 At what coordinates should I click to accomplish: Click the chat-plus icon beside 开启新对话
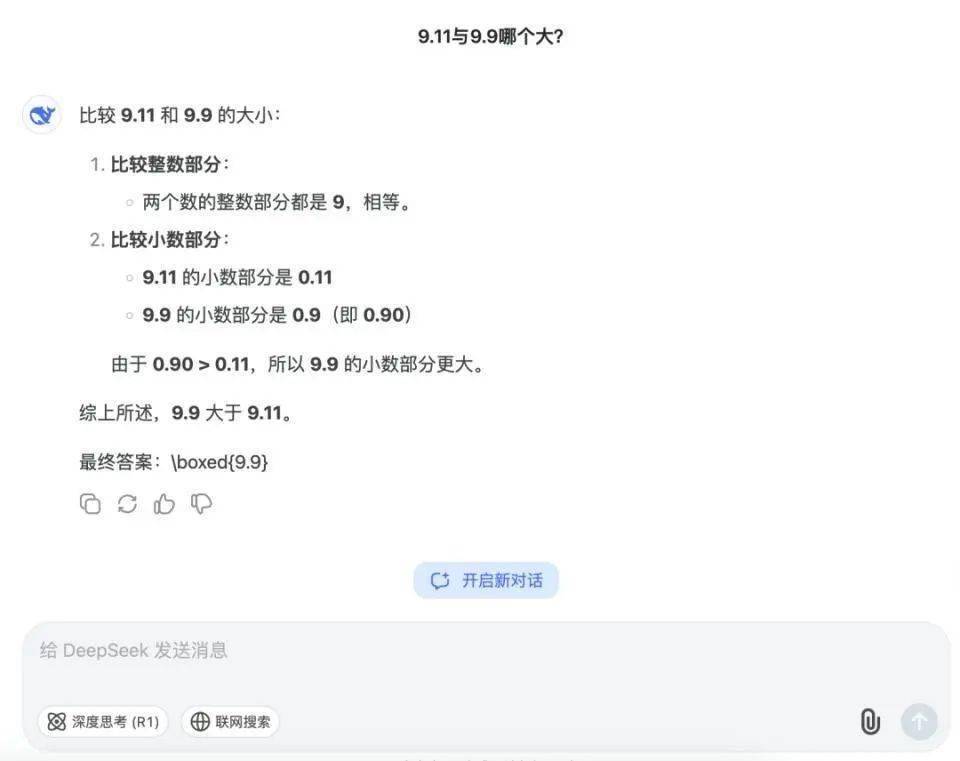tap(440, 580)
